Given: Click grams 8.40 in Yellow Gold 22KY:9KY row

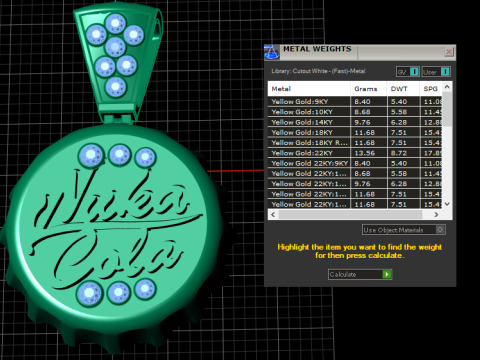Looking at the screenshot, I should (x=362, y=163).
